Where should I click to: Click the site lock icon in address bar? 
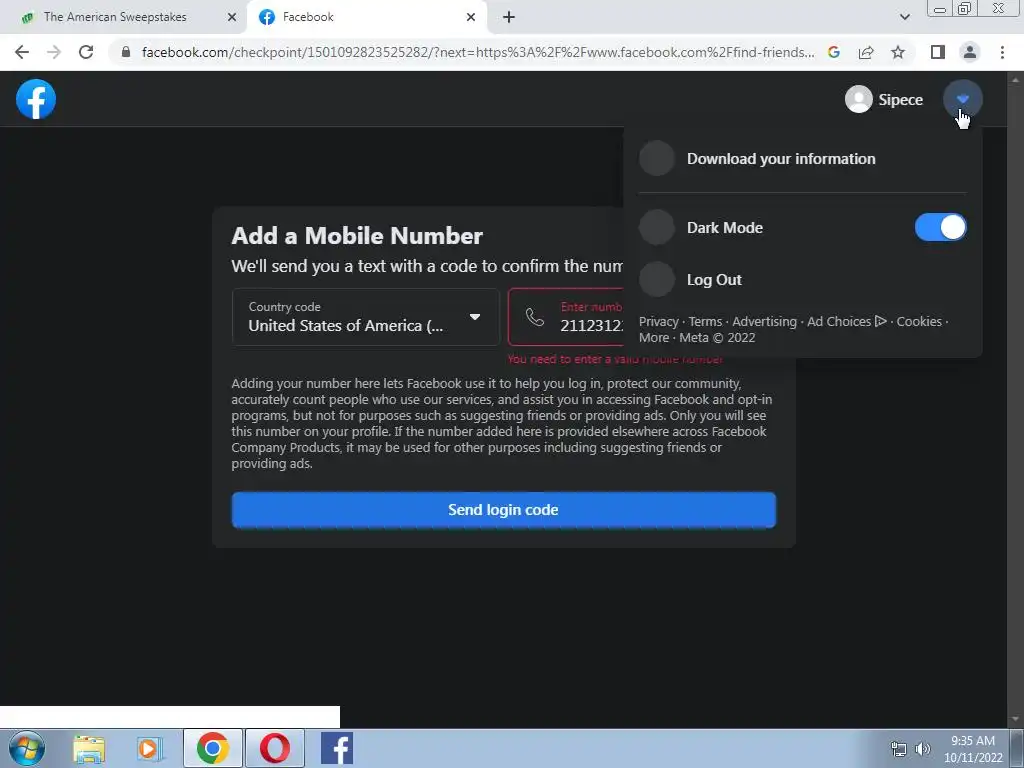point(126,52)
